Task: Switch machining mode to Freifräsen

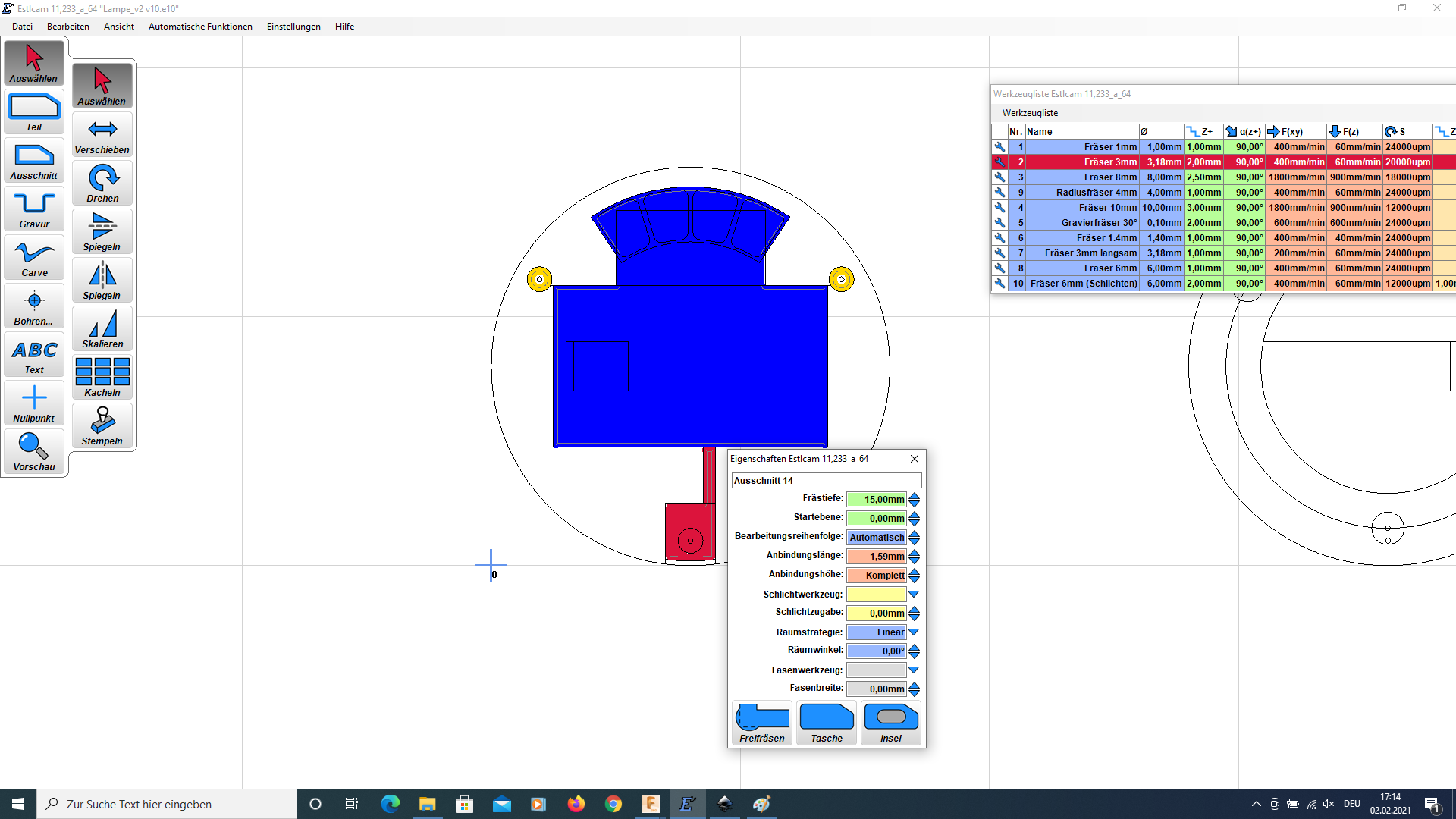Action: tap(762, 723)
